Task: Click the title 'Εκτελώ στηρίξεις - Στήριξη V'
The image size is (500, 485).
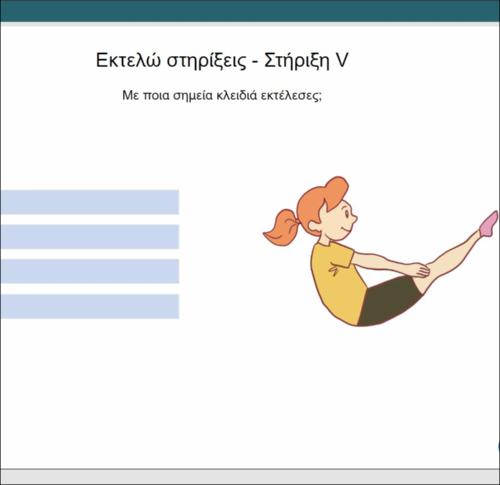Action: (x=222, y=60)
